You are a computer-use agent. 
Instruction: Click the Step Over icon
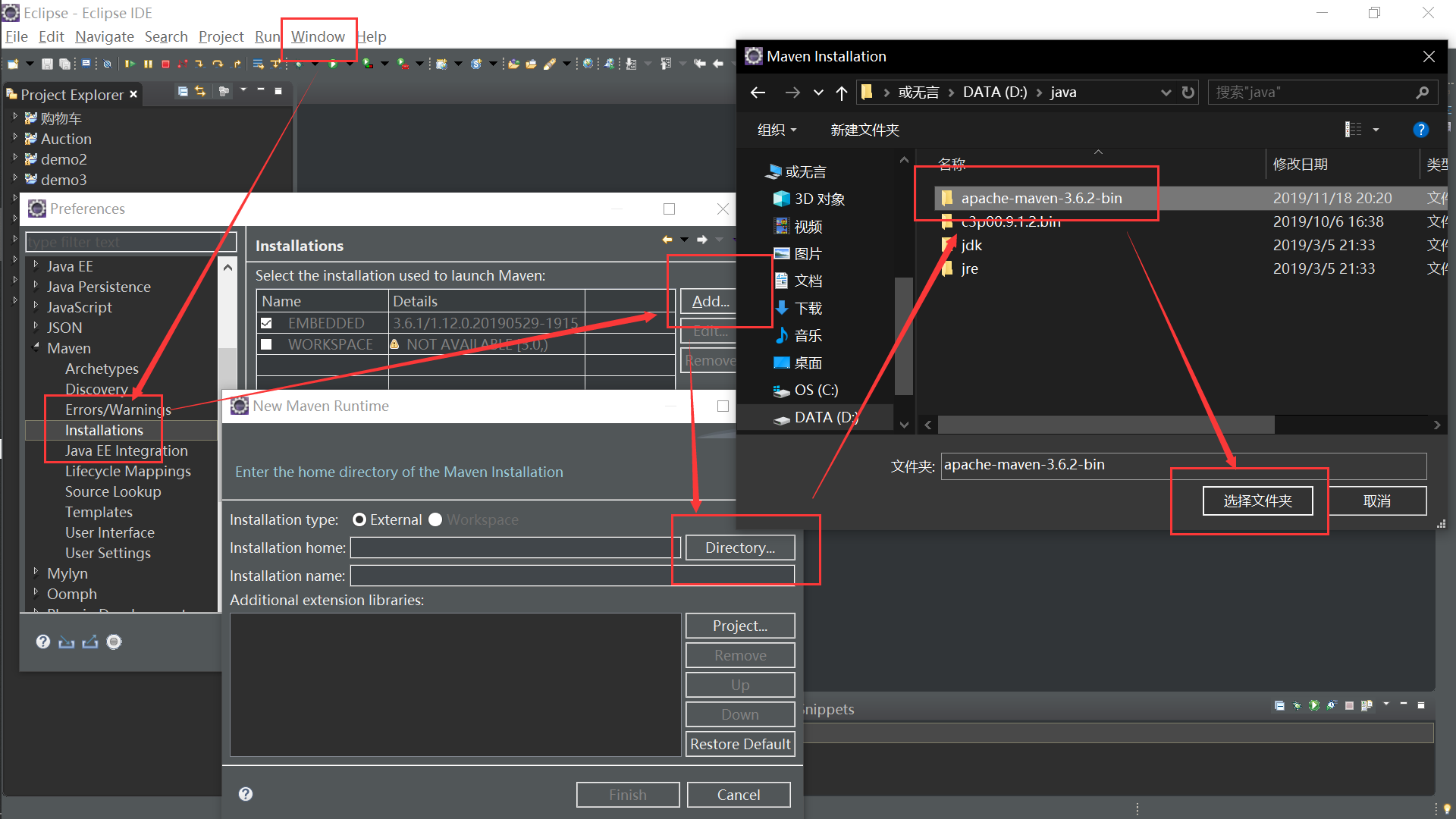tap(218, 64)
